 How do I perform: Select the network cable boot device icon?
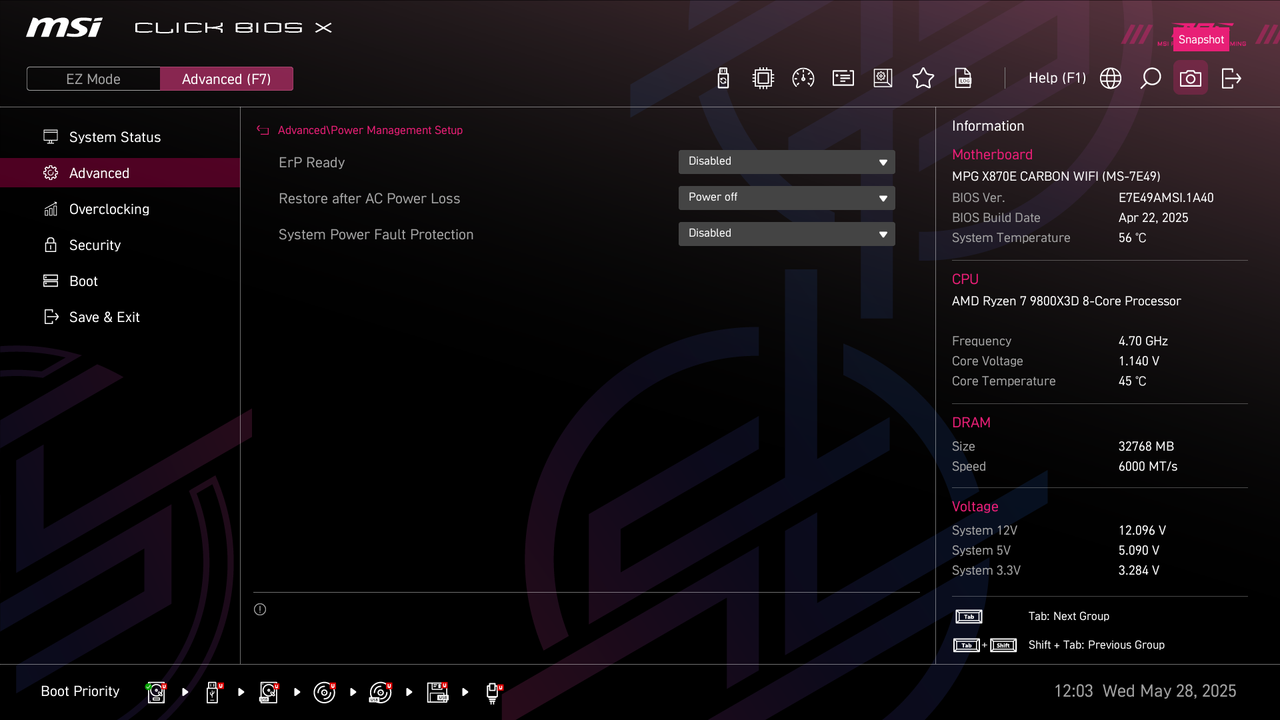pyautogui.click(x=493, y=692)
